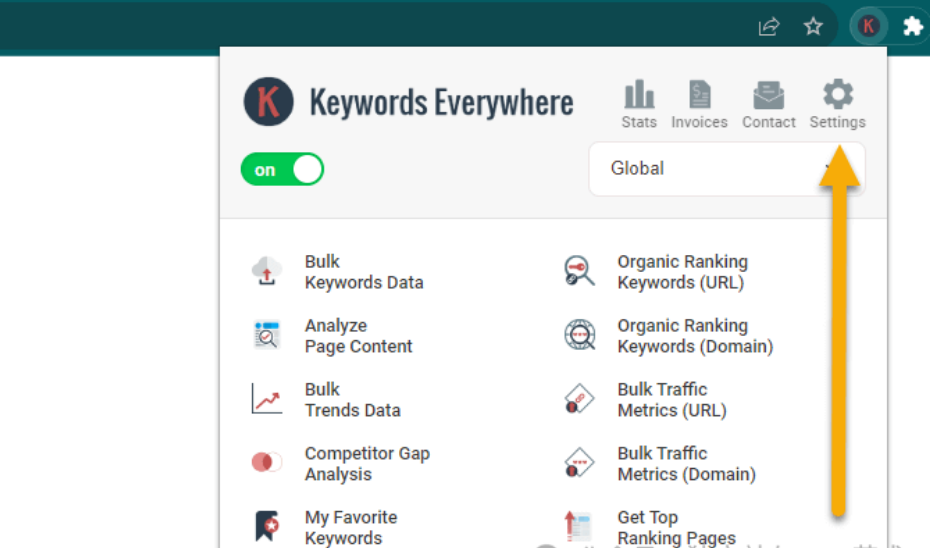Select Analyze Page Content
Viewport: 930px width, 548px height.
[x=358, y=336]
